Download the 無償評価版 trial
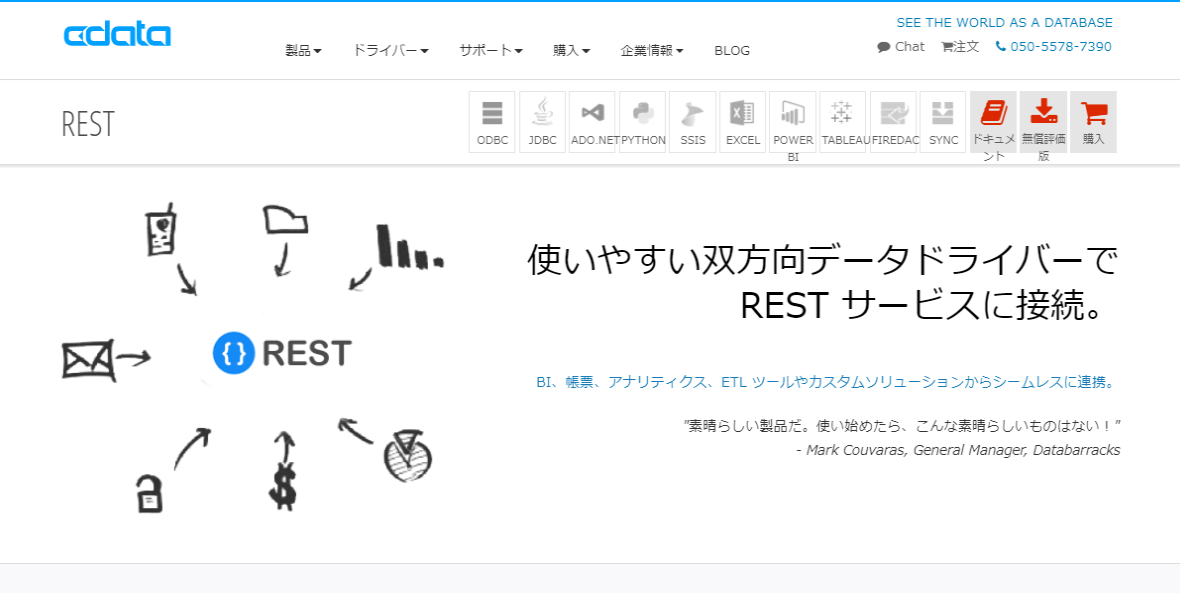The width and height of the screenshot is (1180, 593). pyautogui.click(x=1043, y=122)
